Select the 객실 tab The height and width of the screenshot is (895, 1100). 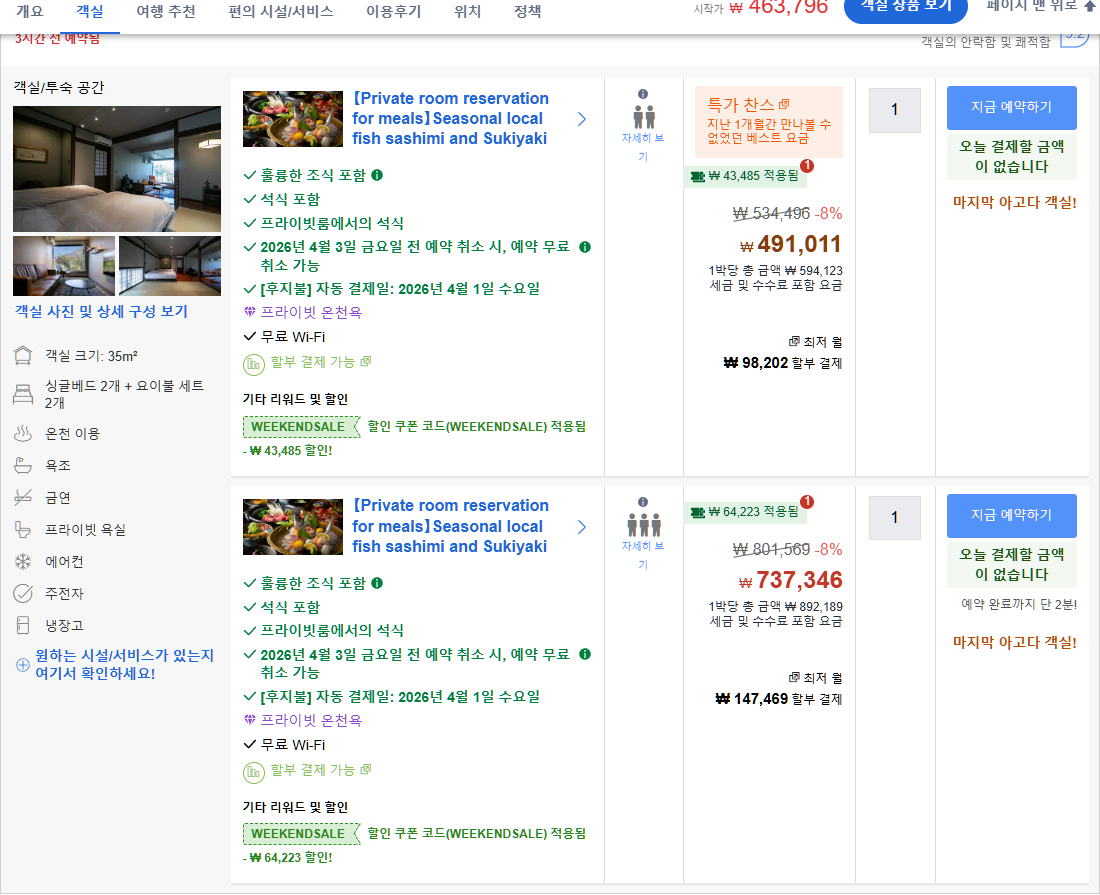click(x=90, y=12)
